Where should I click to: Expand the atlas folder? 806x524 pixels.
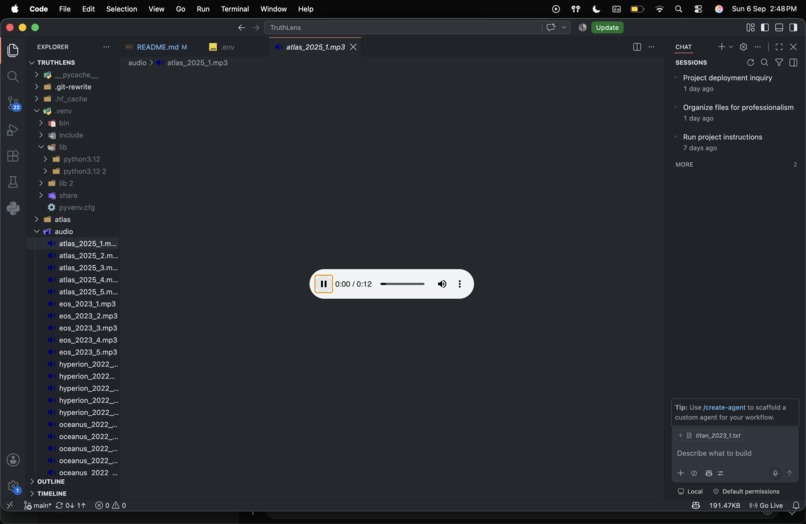tap(74, 220)
